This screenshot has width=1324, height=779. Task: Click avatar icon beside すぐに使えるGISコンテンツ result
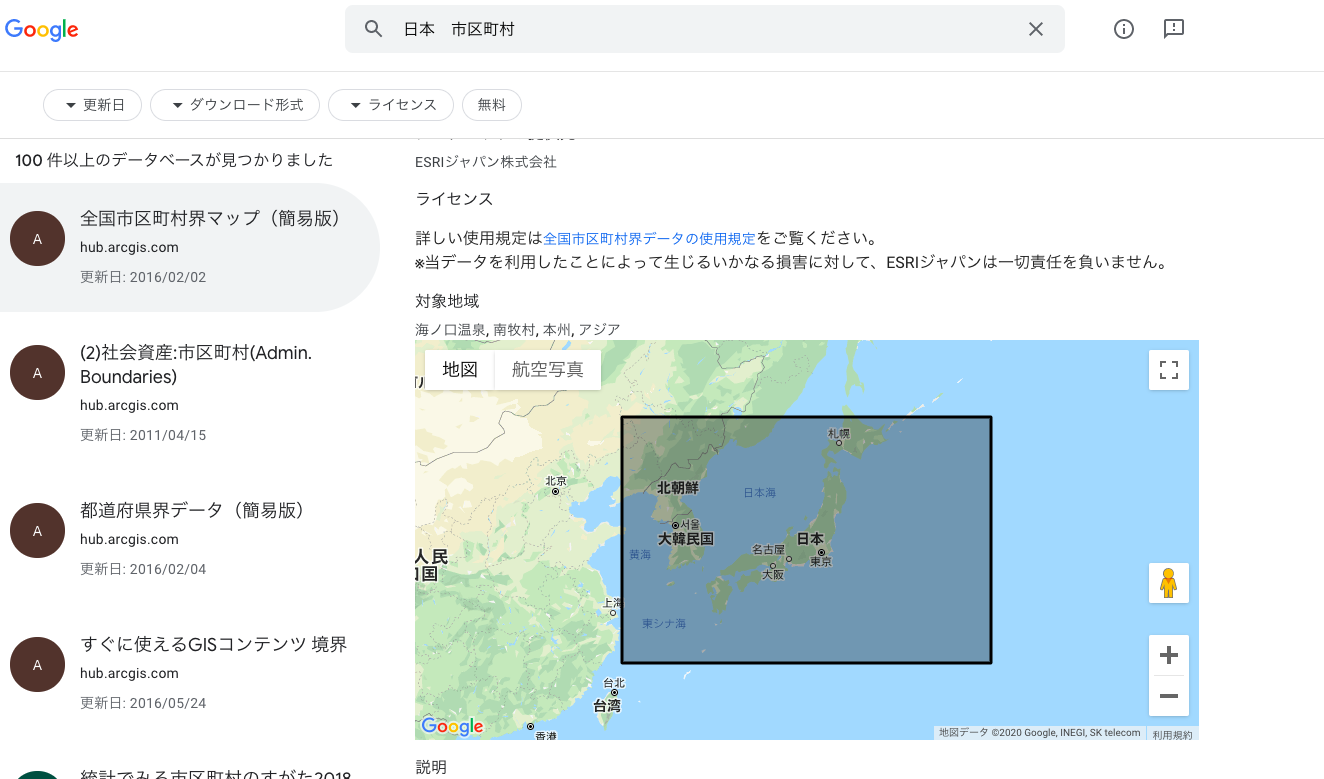(x=37, y=665)
